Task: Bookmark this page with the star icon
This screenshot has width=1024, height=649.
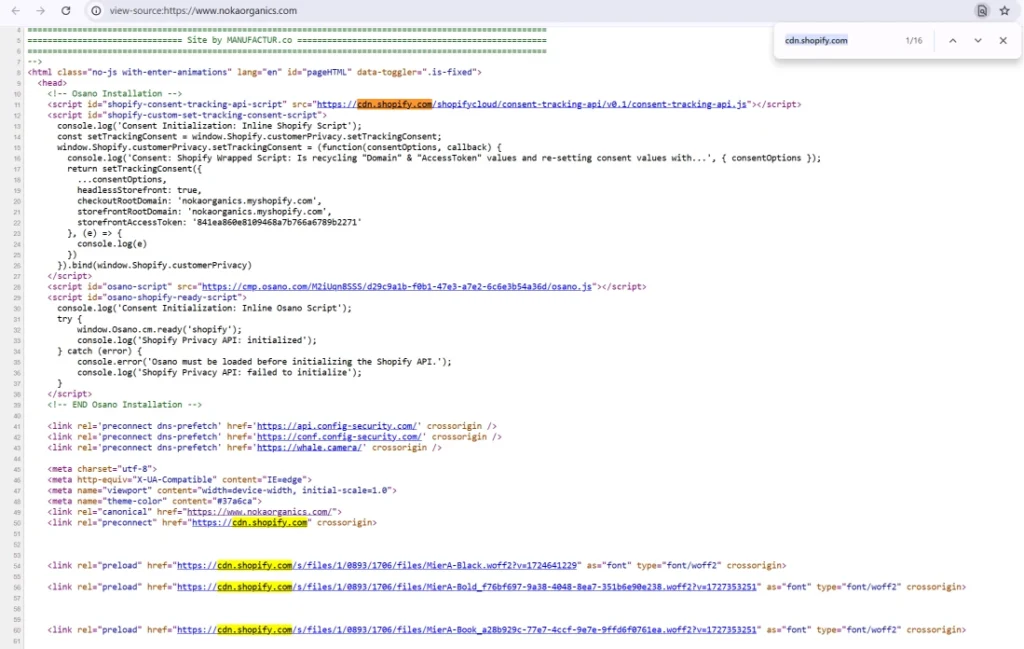Action: [x=1004, y=11]
